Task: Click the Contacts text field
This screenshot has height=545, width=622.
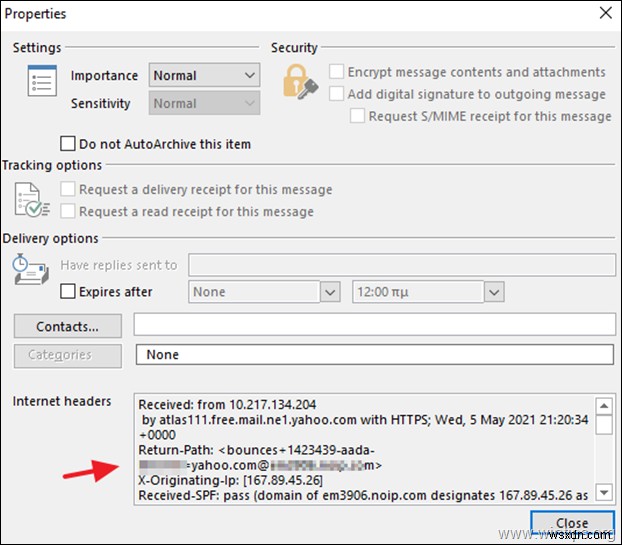Action: tap(374, 324)
